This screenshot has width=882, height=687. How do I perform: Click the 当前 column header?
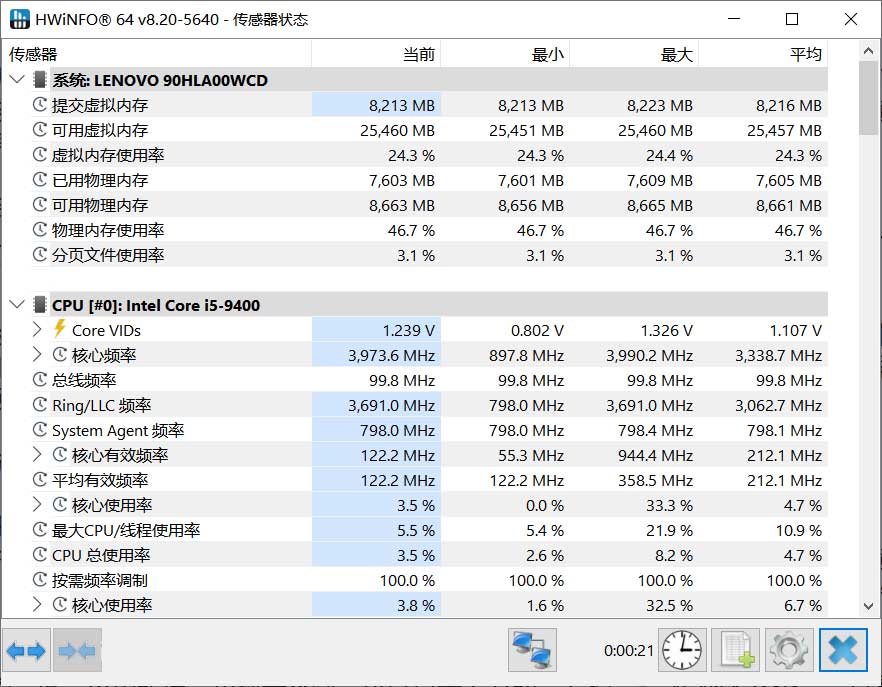376,54
